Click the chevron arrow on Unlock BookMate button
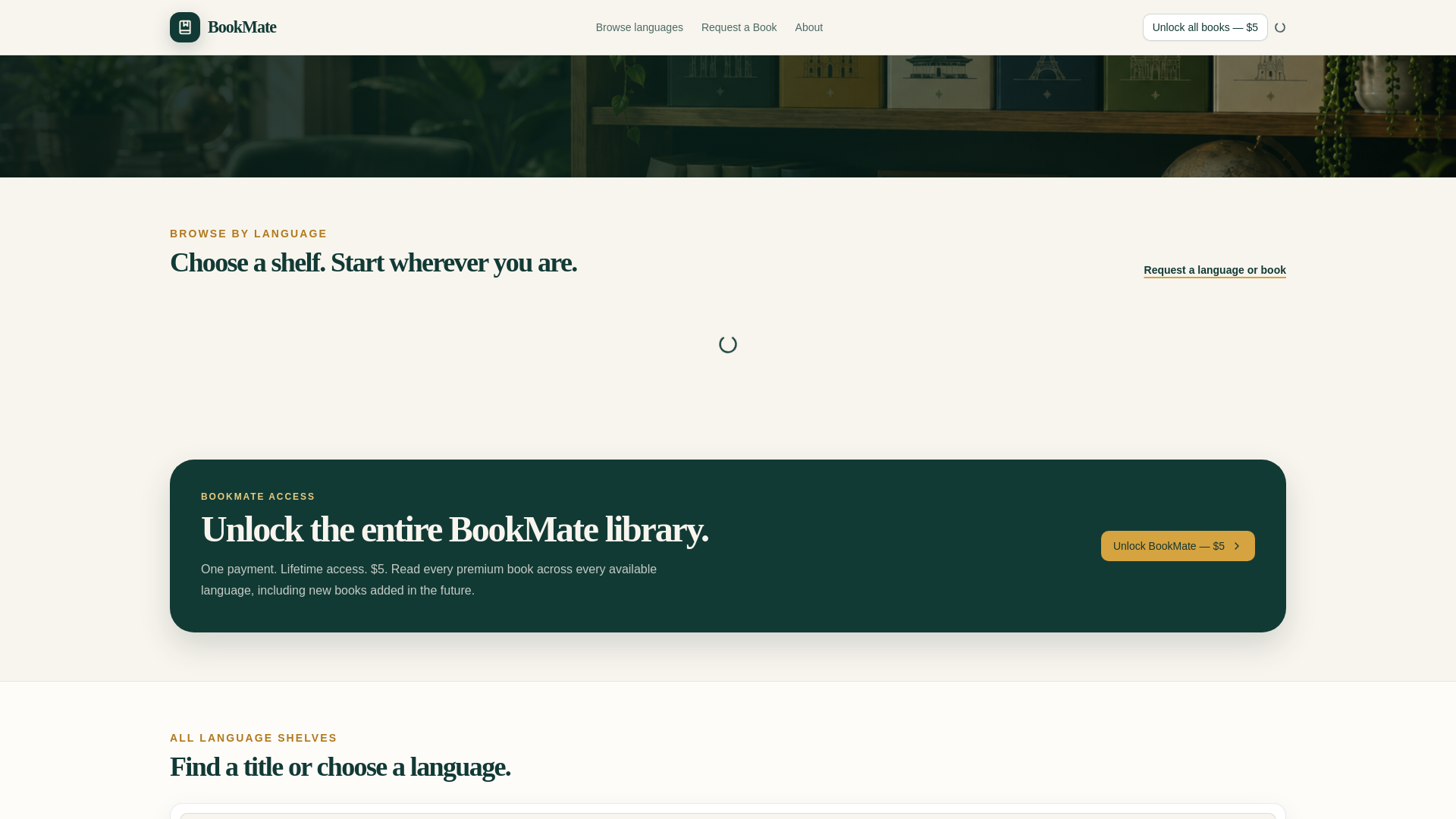The width and height of the screenshot is (1456, 819). (1237, 546)
